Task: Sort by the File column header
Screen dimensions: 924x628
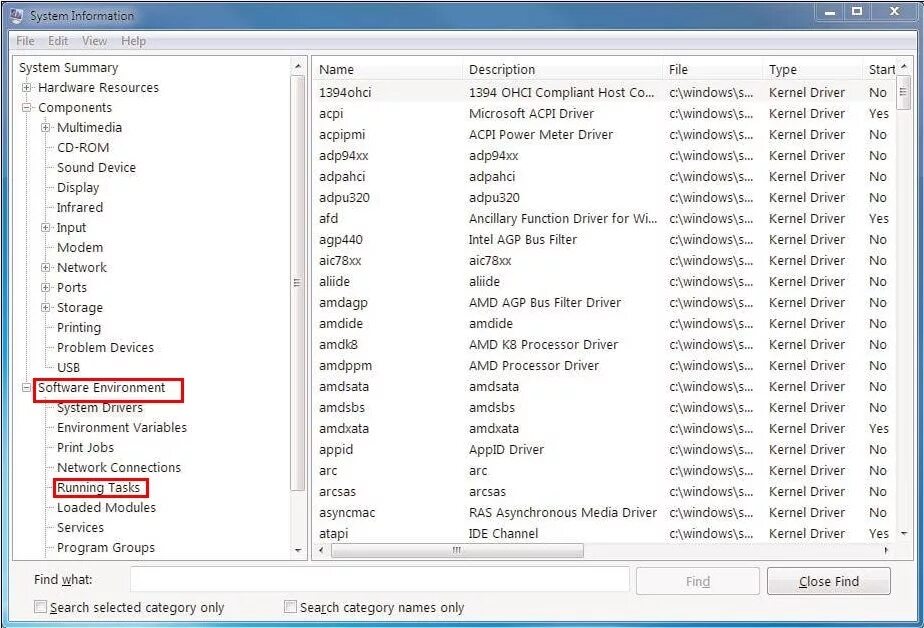Action: pos(712,70)
